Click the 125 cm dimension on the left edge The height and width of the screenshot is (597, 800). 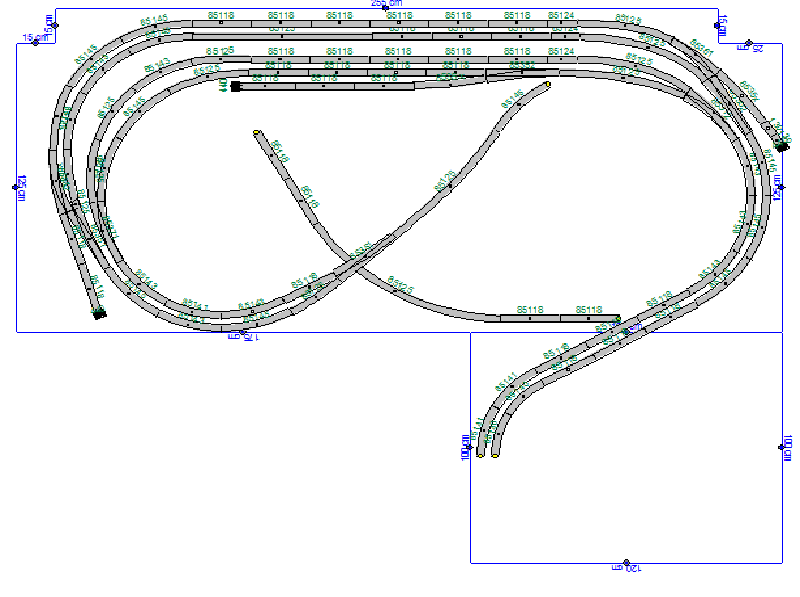click(x=18, y=186)
